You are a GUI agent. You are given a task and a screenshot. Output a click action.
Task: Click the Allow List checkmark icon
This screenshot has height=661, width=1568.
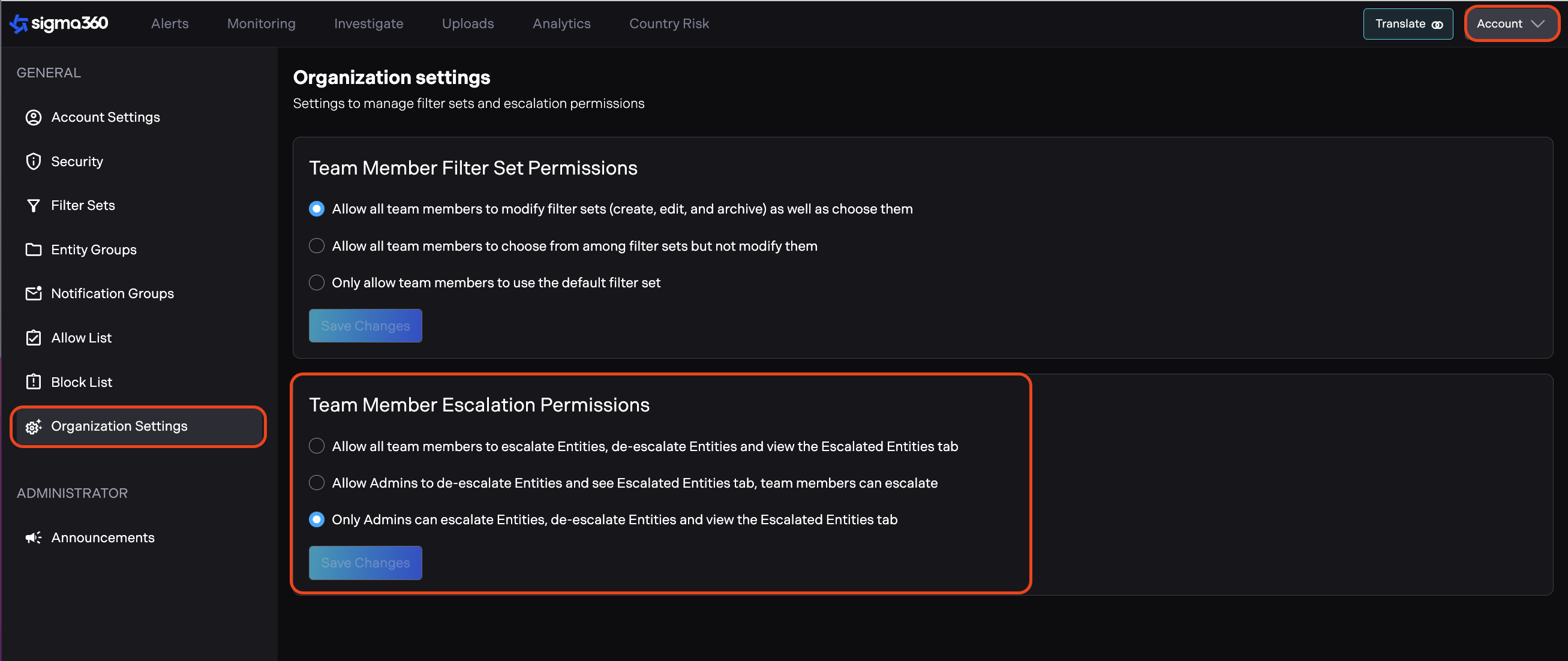click(34, 338)
